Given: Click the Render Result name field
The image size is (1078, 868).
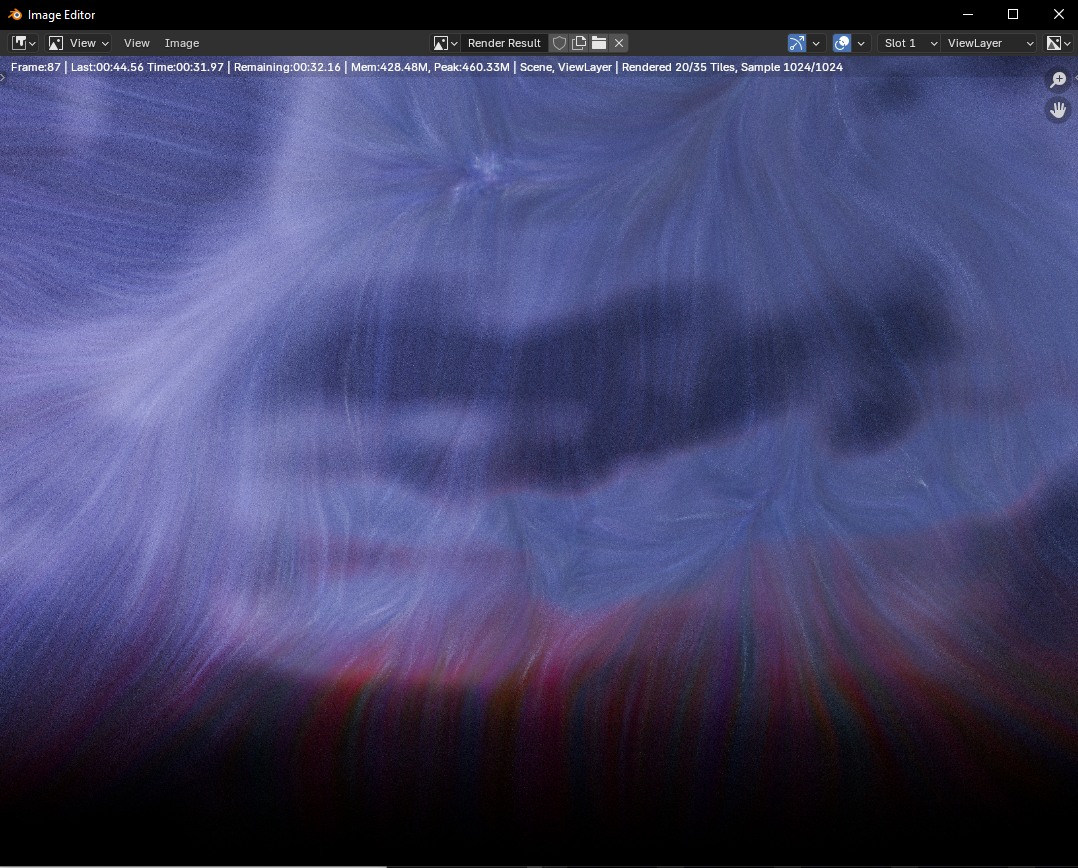Looking at the screenshot, I should (x=504, y=43).
